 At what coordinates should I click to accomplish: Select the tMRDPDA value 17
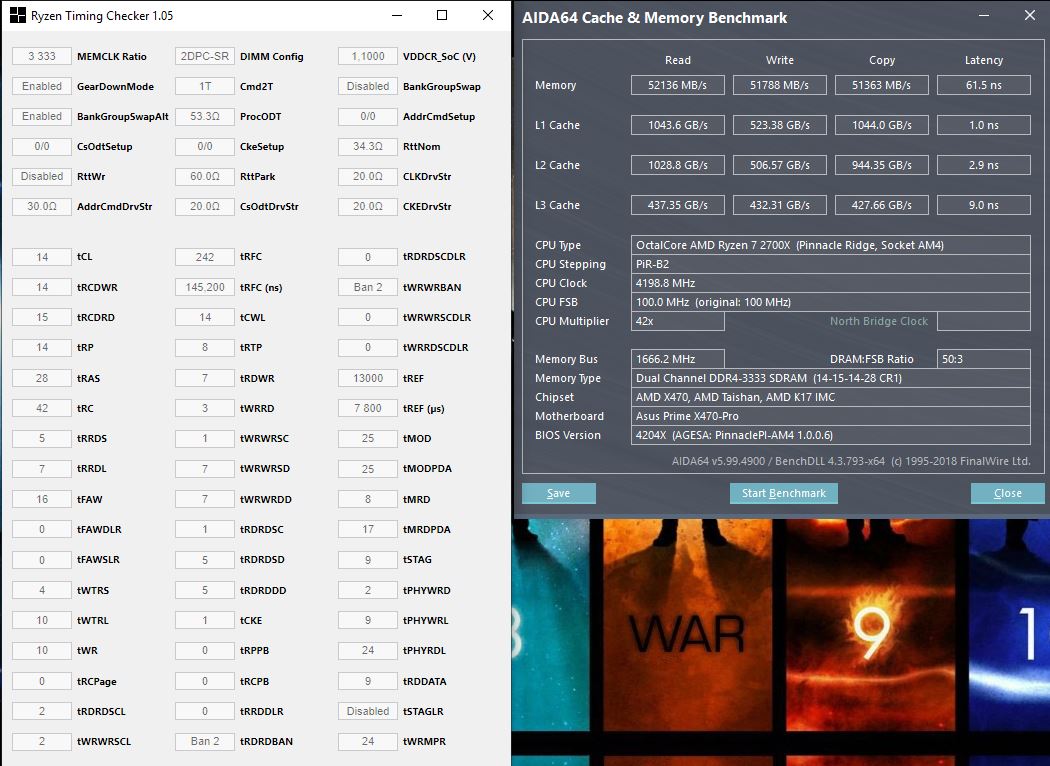tap(368, 529)
